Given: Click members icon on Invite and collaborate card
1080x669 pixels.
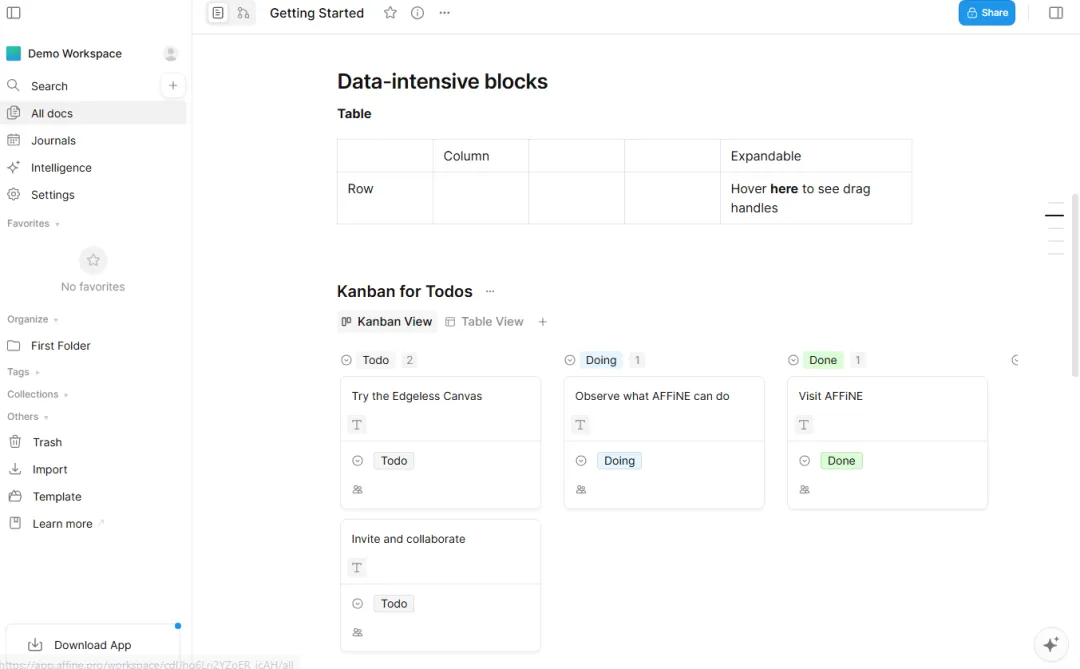Looking at the screenshot, I should 357,632.
